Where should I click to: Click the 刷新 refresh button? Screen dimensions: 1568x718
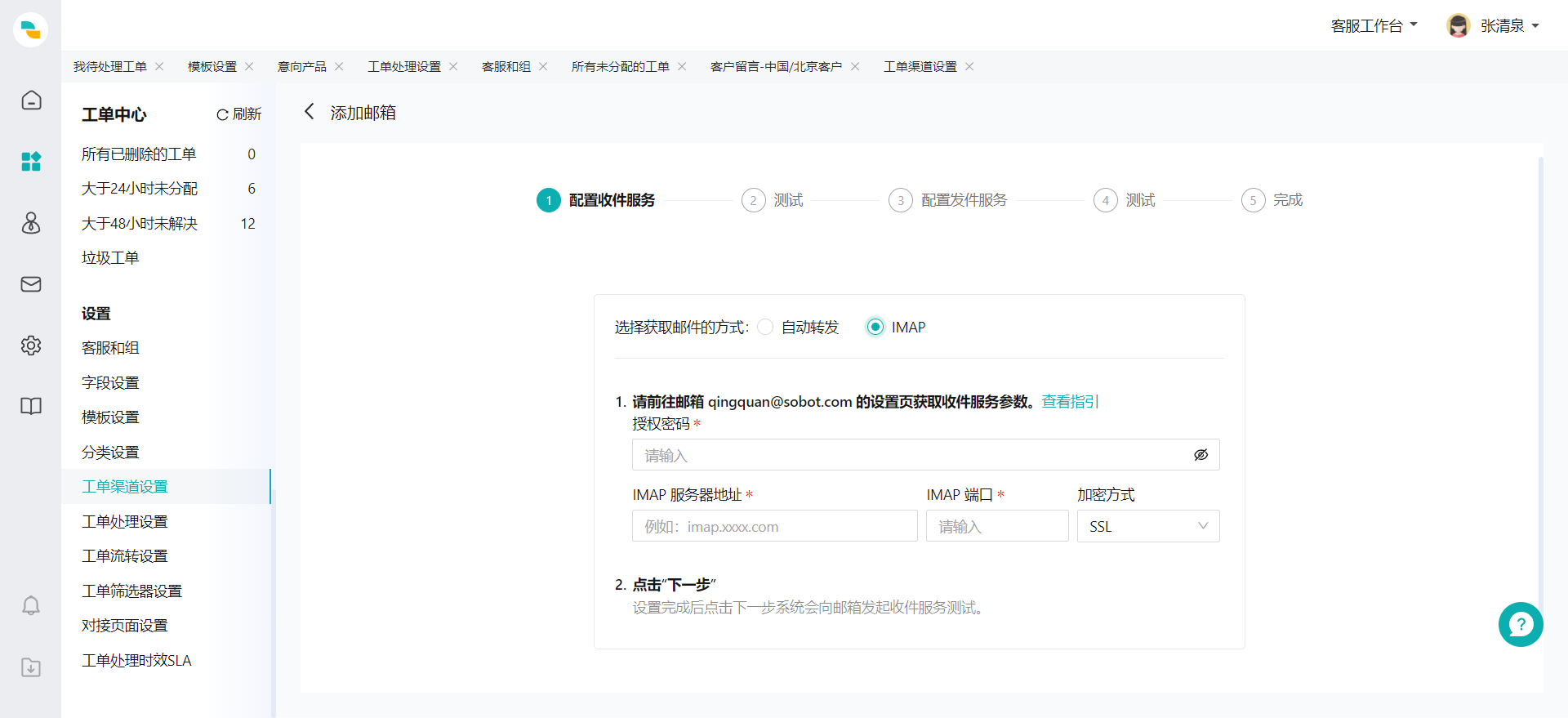(x=238, y=114)
